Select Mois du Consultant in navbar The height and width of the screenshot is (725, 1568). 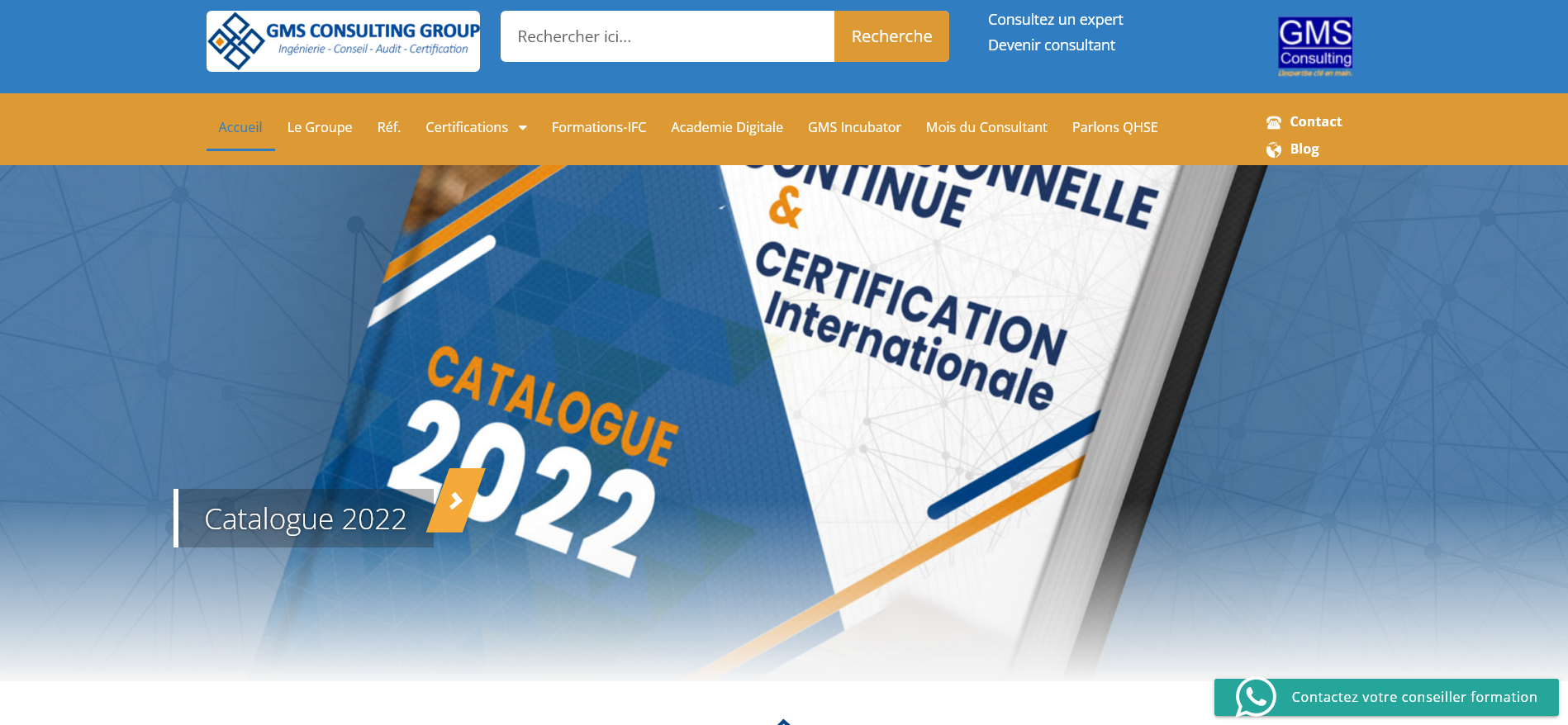[x=986, y=127]
